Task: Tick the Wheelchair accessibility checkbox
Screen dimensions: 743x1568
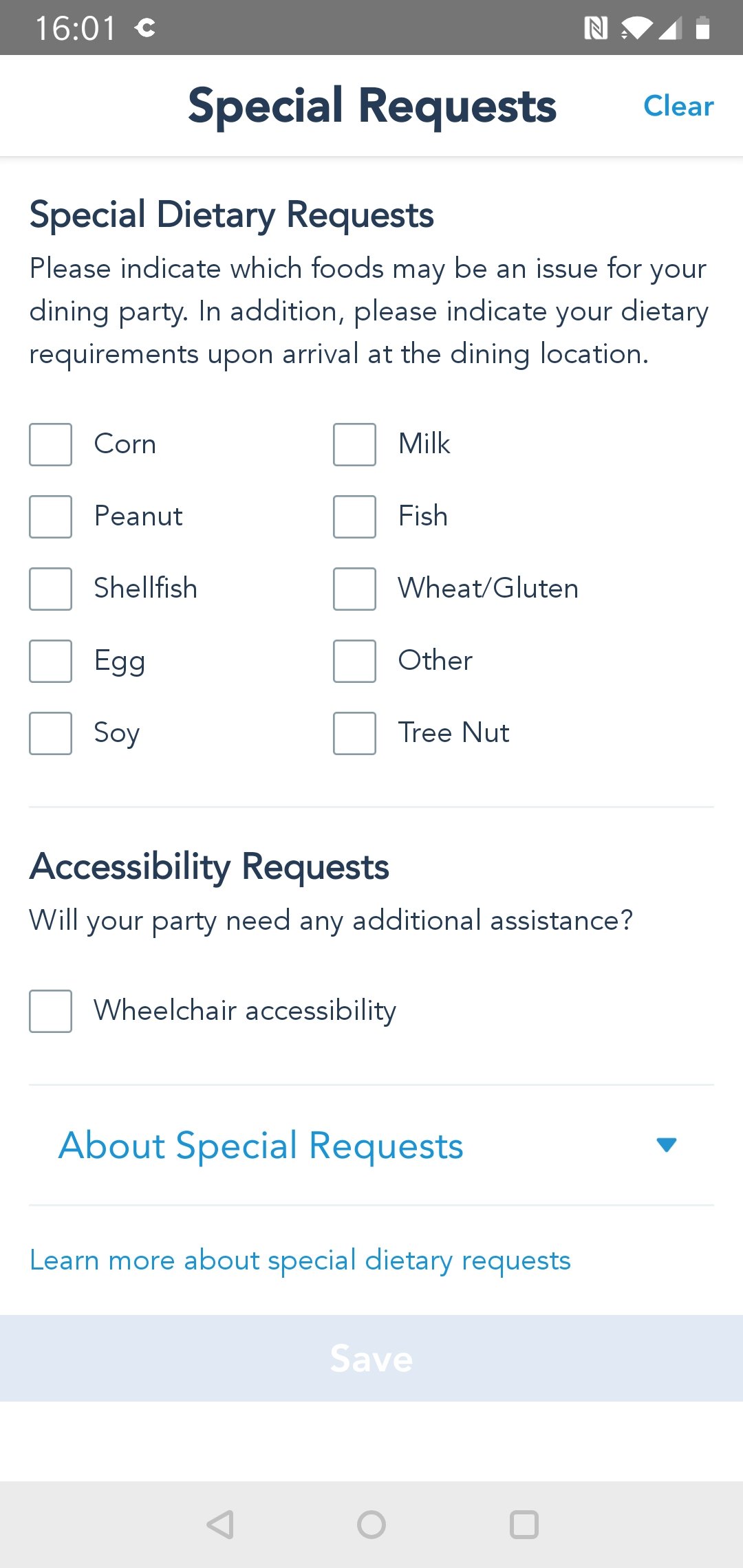Action: 51,1011
